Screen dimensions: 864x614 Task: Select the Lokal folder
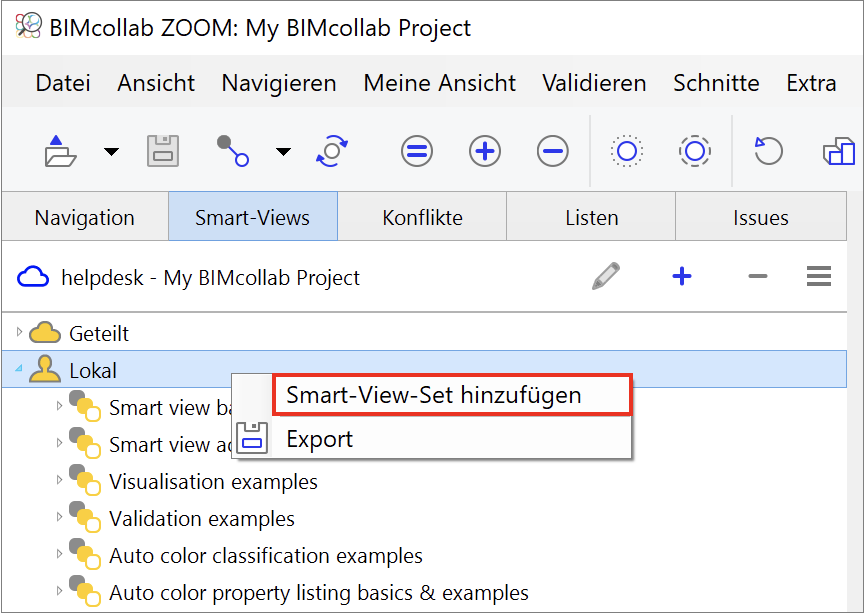pyautogui.click(x=93, y=370)
